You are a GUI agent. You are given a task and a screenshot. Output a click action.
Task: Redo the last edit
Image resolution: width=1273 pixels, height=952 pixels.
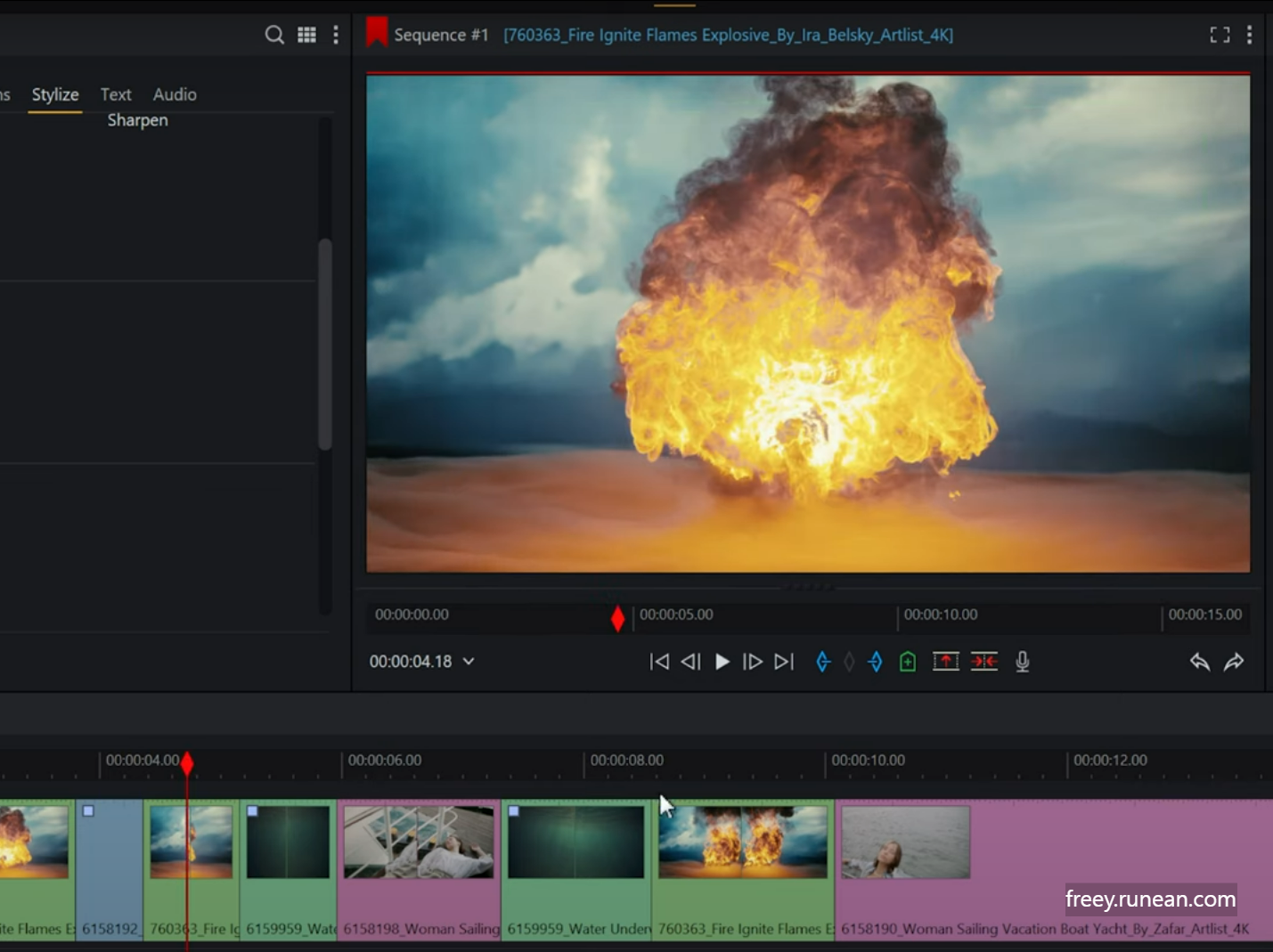[1234, 662]
